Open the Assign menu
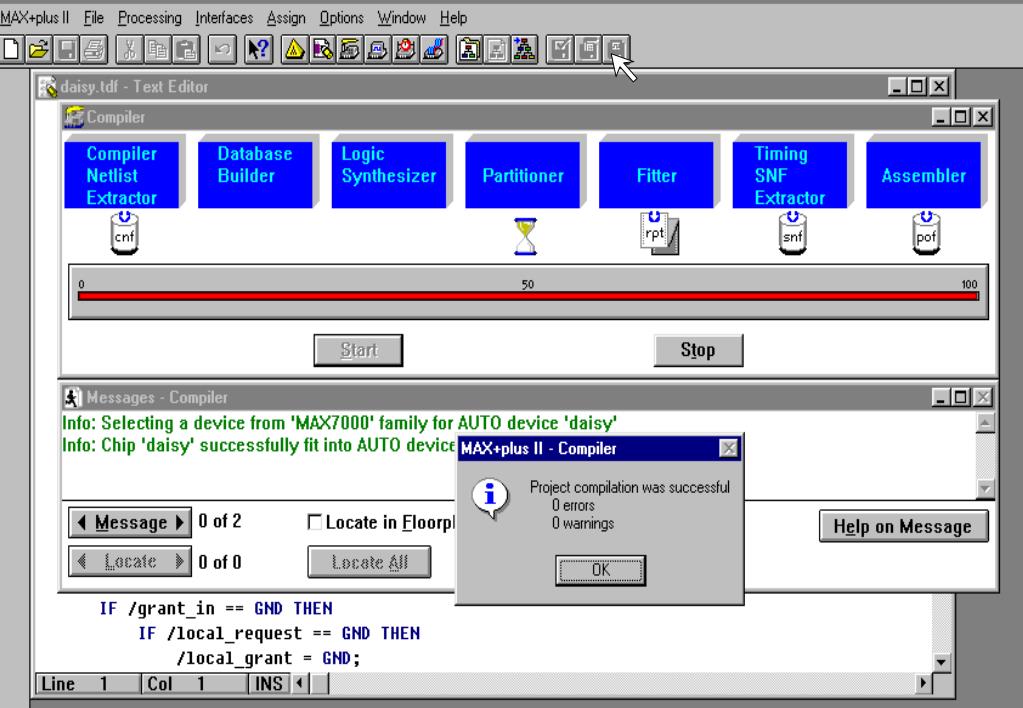 coord(286,18)
